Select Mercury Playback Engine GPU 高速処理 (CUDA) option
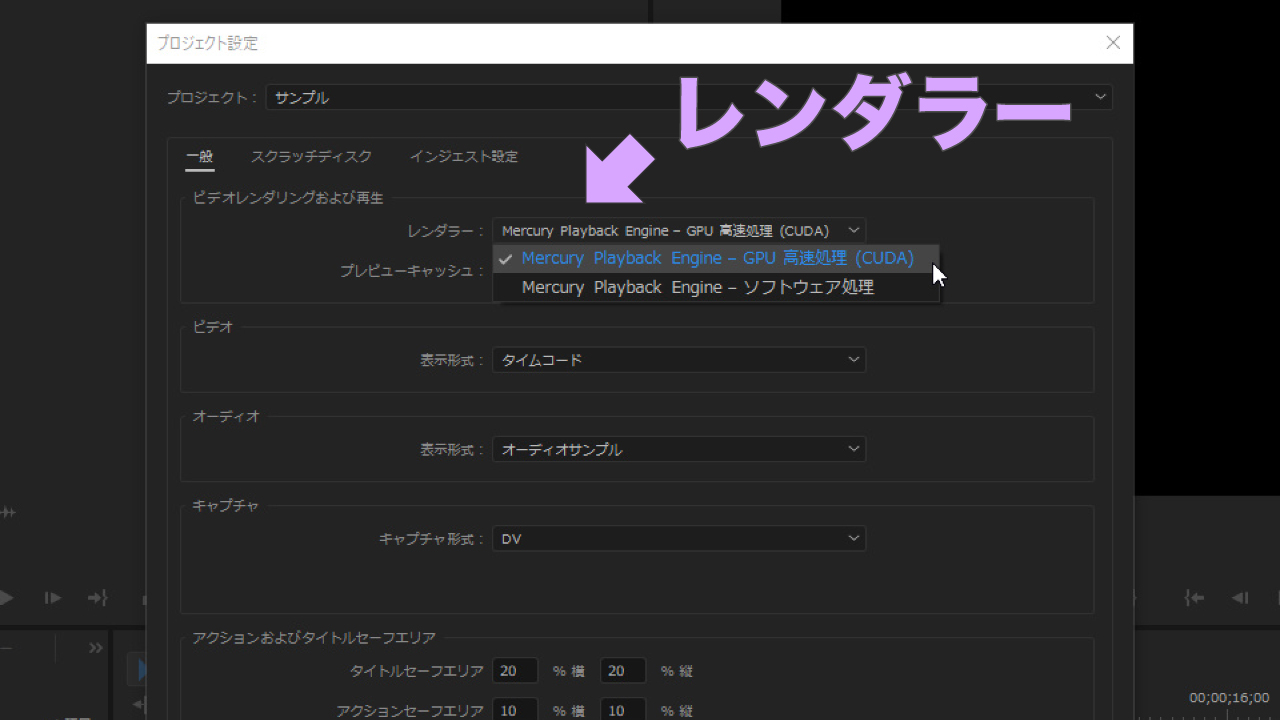Viewport: 1280px width, 720px height. pyautogui.click(x=716, y=258)
